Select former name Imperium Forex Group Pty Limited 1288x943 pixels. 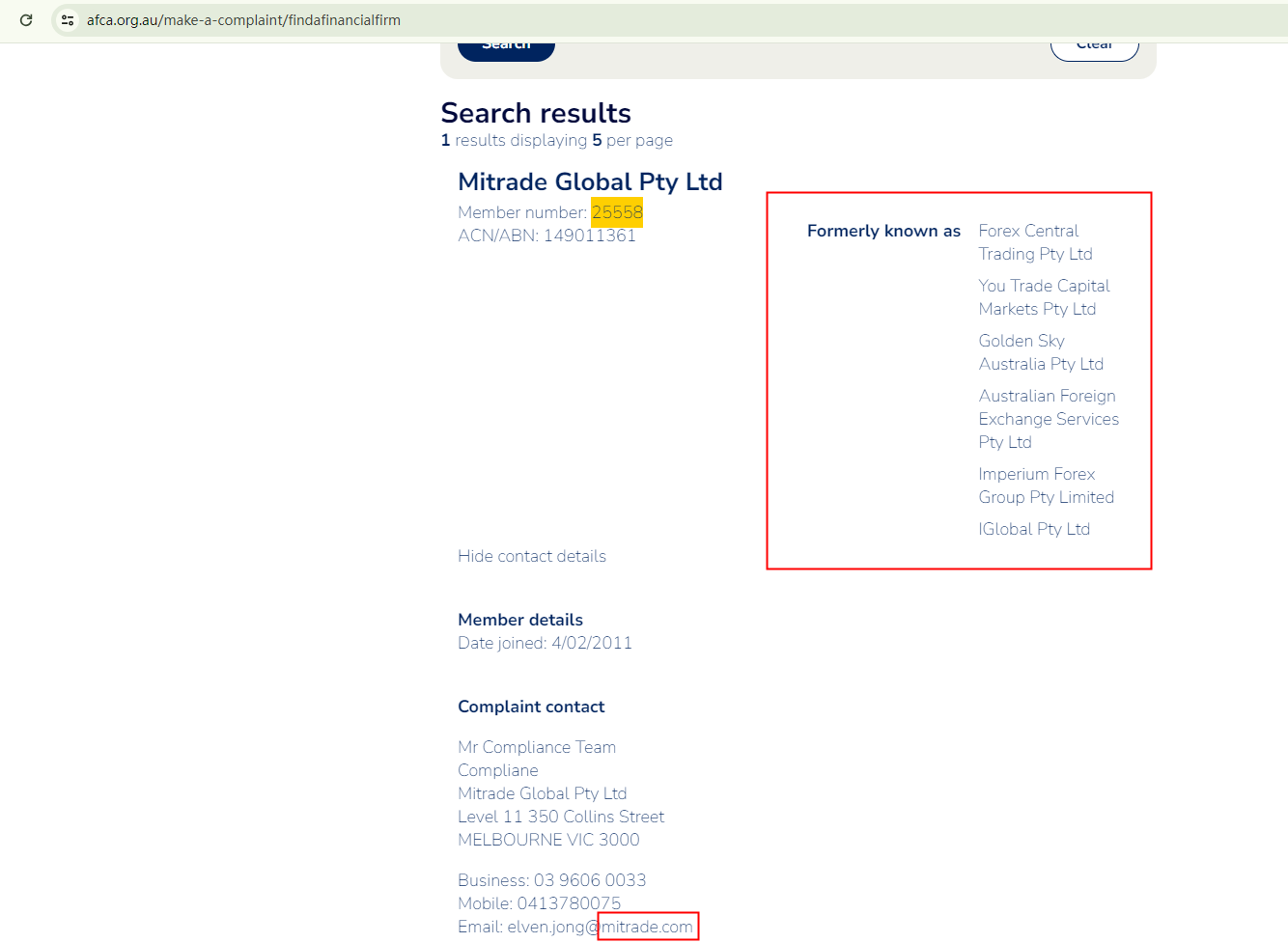tap(1046, 485)
